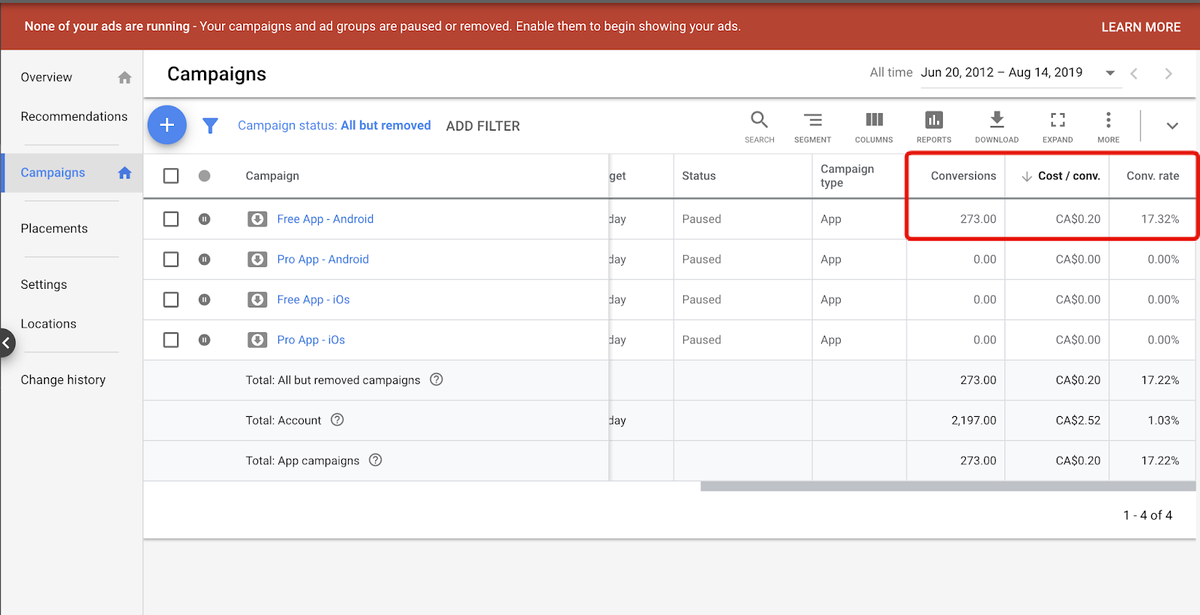Image resolution: width=1200 pixels, height=615 pixels.
Task: Sort by the Conv. rate column header
Action: point(1152,176)
